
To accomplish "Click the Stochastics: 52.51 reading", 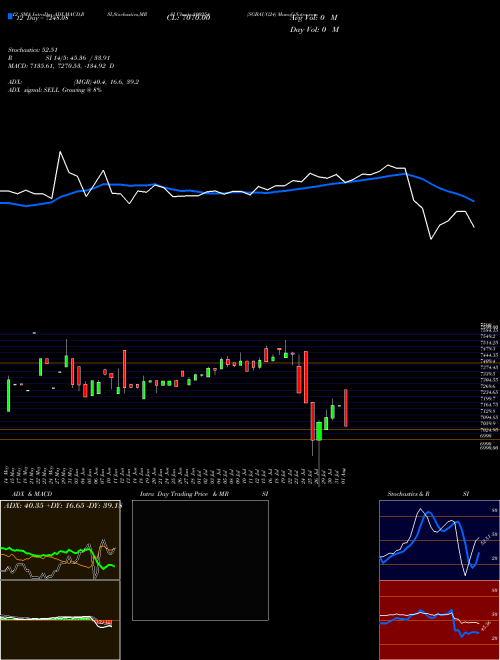I will (32, 49).
